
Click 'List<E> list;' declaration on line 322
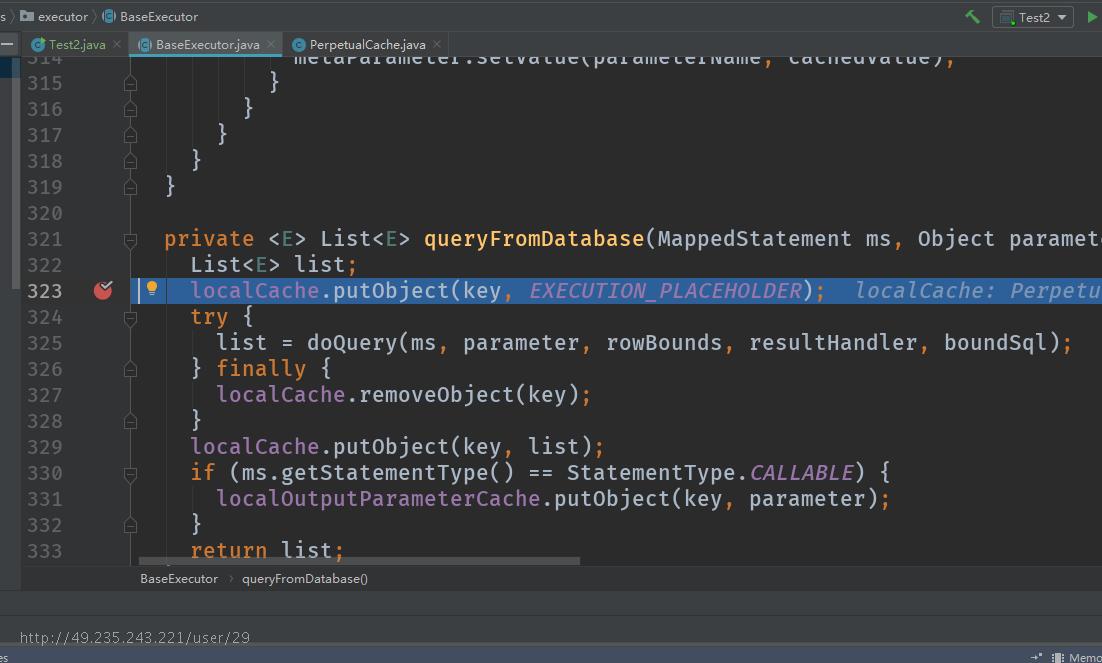(x=273, y=264)
